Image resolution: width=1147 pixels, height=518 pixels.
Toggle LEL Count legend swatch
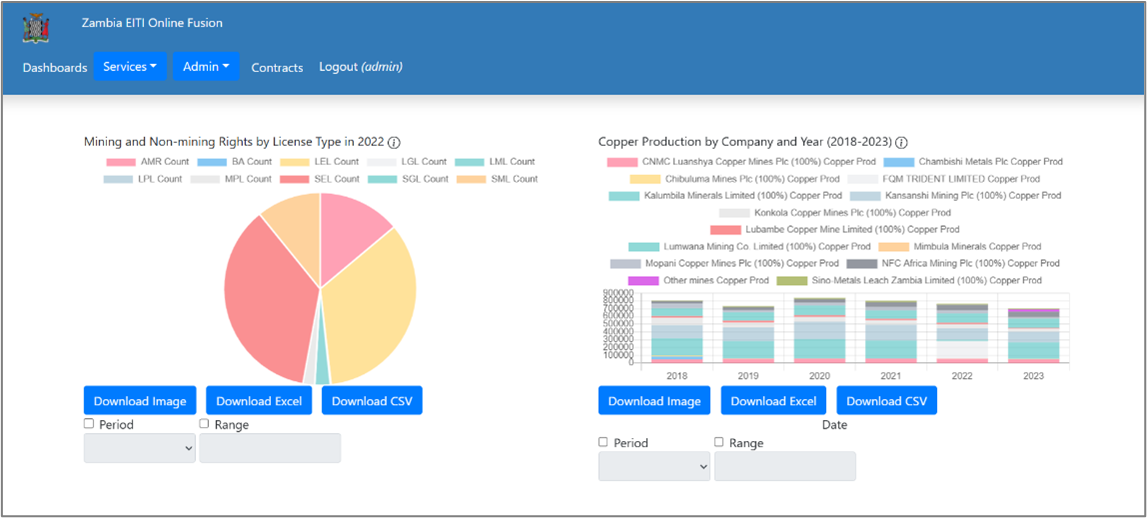(296, 162)
